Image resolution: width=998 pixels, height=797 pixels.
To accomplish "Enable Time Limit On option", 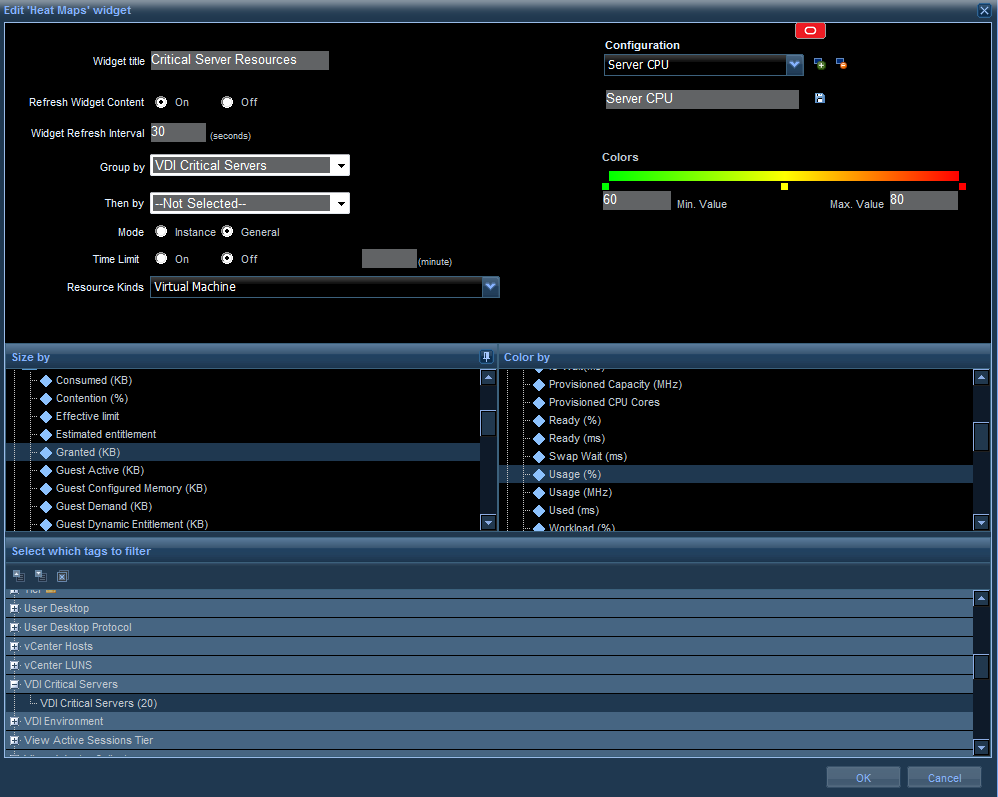I will (161, 259).
